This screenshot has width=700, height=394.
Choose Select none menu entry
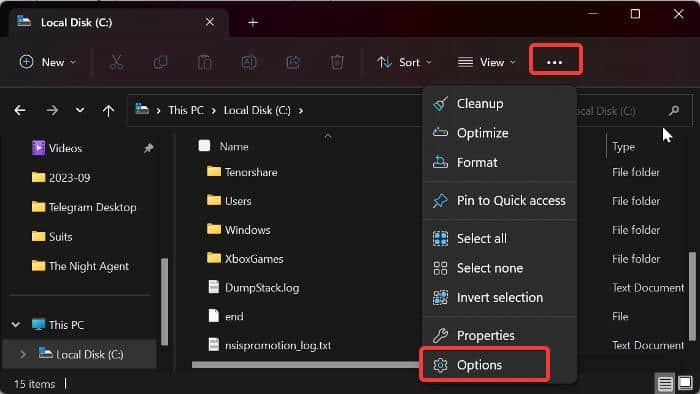[x=500, y=268]
